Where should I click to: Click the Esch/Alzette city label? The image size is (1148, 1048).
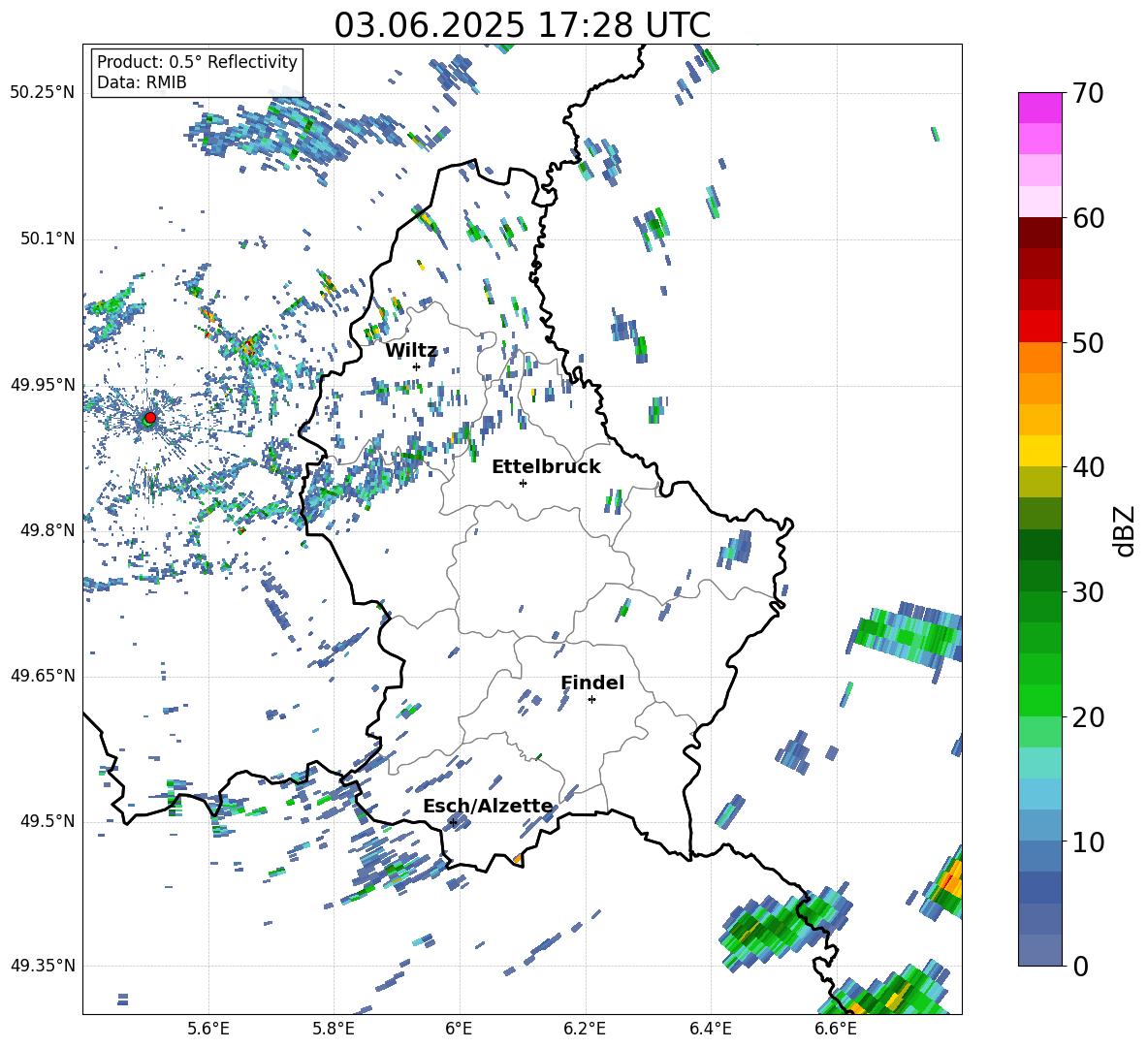point(489,807)
